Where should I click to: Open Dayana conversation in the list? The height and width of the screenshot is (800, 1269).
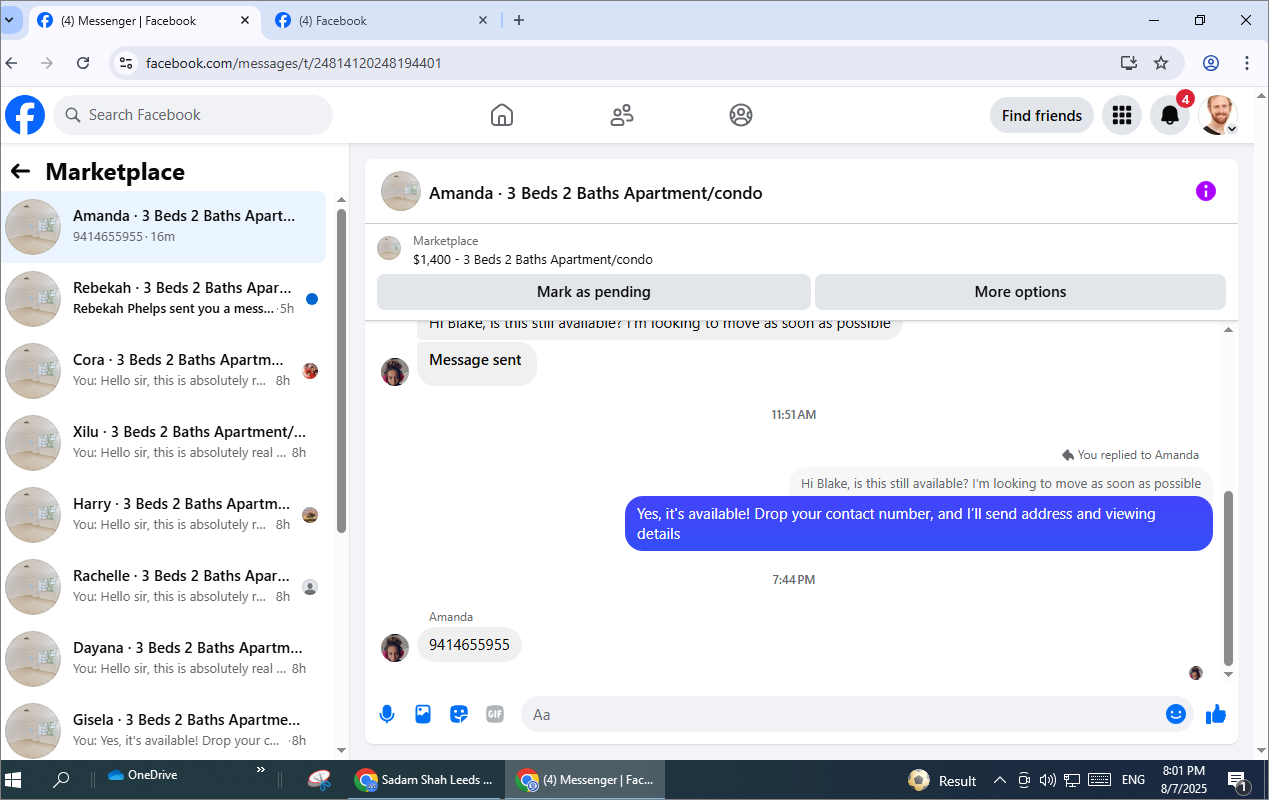tap(164, 659)
